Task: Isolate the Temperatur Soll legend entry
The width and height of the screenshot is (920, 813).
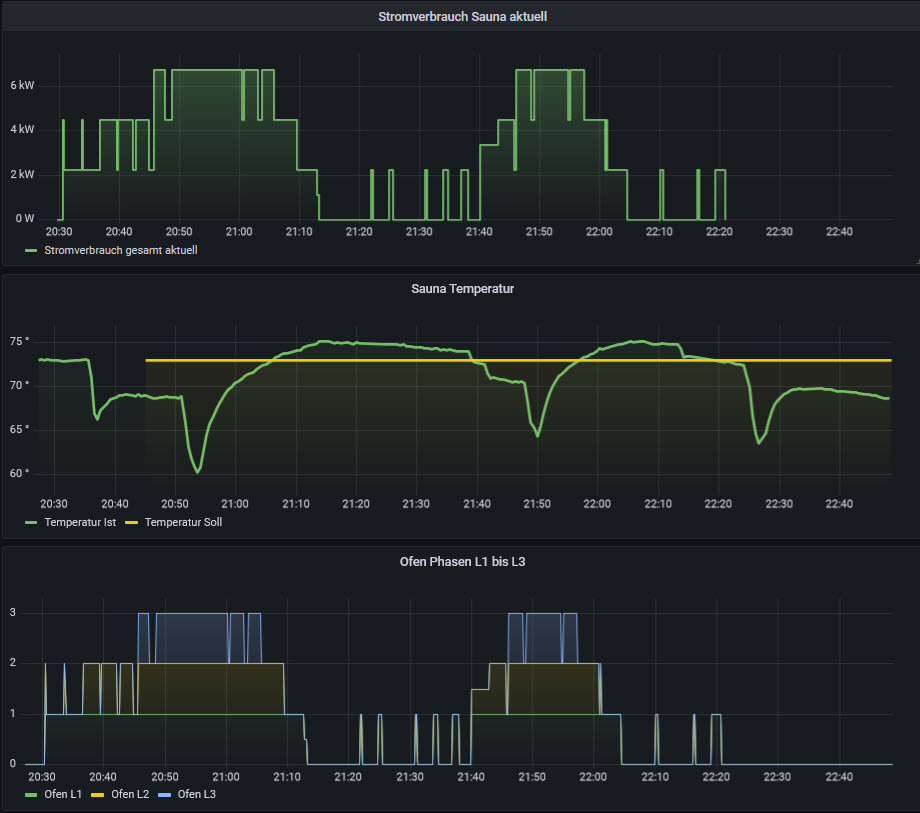Action: pos(183,522)
